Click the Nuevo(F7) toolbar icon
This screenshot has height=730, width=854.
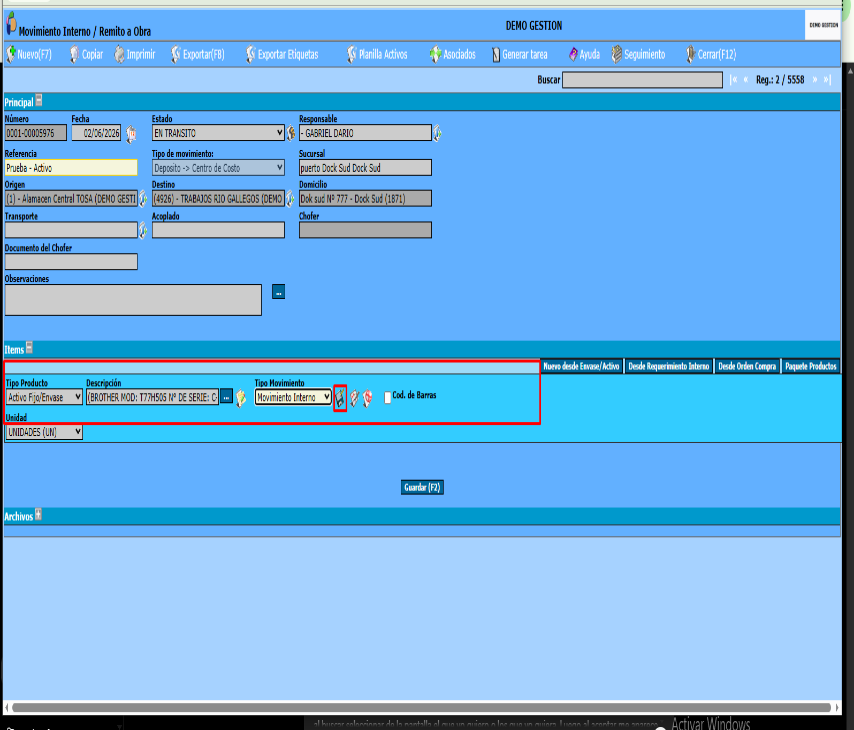click(10, 54)
